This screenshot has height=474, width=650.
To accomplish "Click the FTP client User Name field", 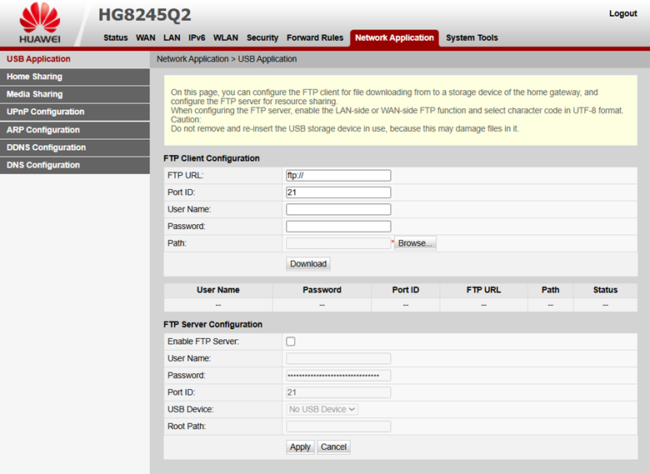I will click(338, 209).
